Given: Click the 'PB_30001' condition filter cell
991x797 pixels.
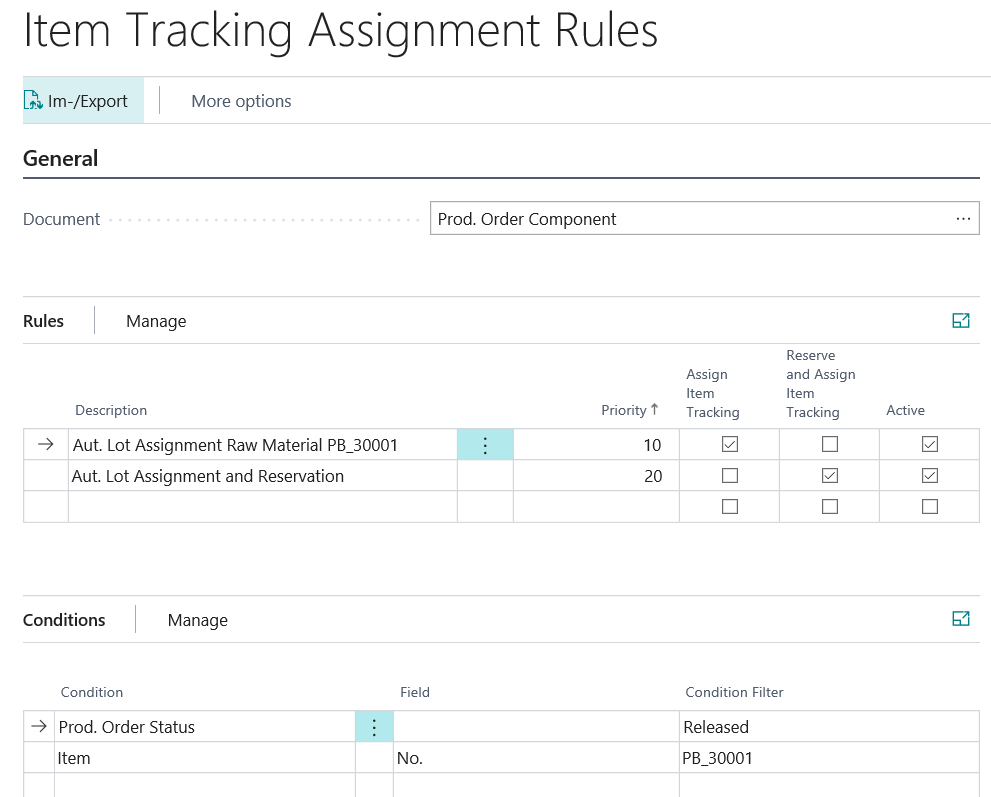Looking at the screenshot, I should coord(829,758).
